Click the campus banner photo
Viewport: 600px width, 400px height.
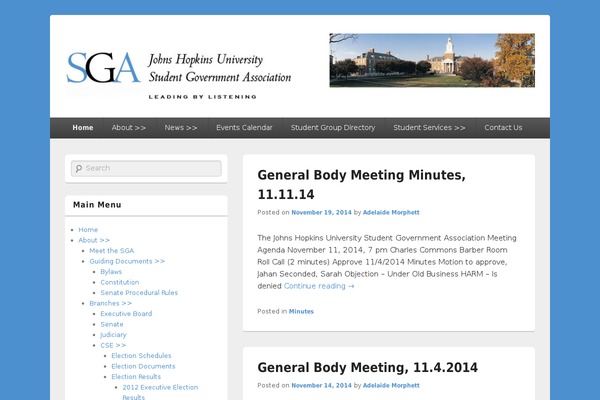(x=432, y=60)
